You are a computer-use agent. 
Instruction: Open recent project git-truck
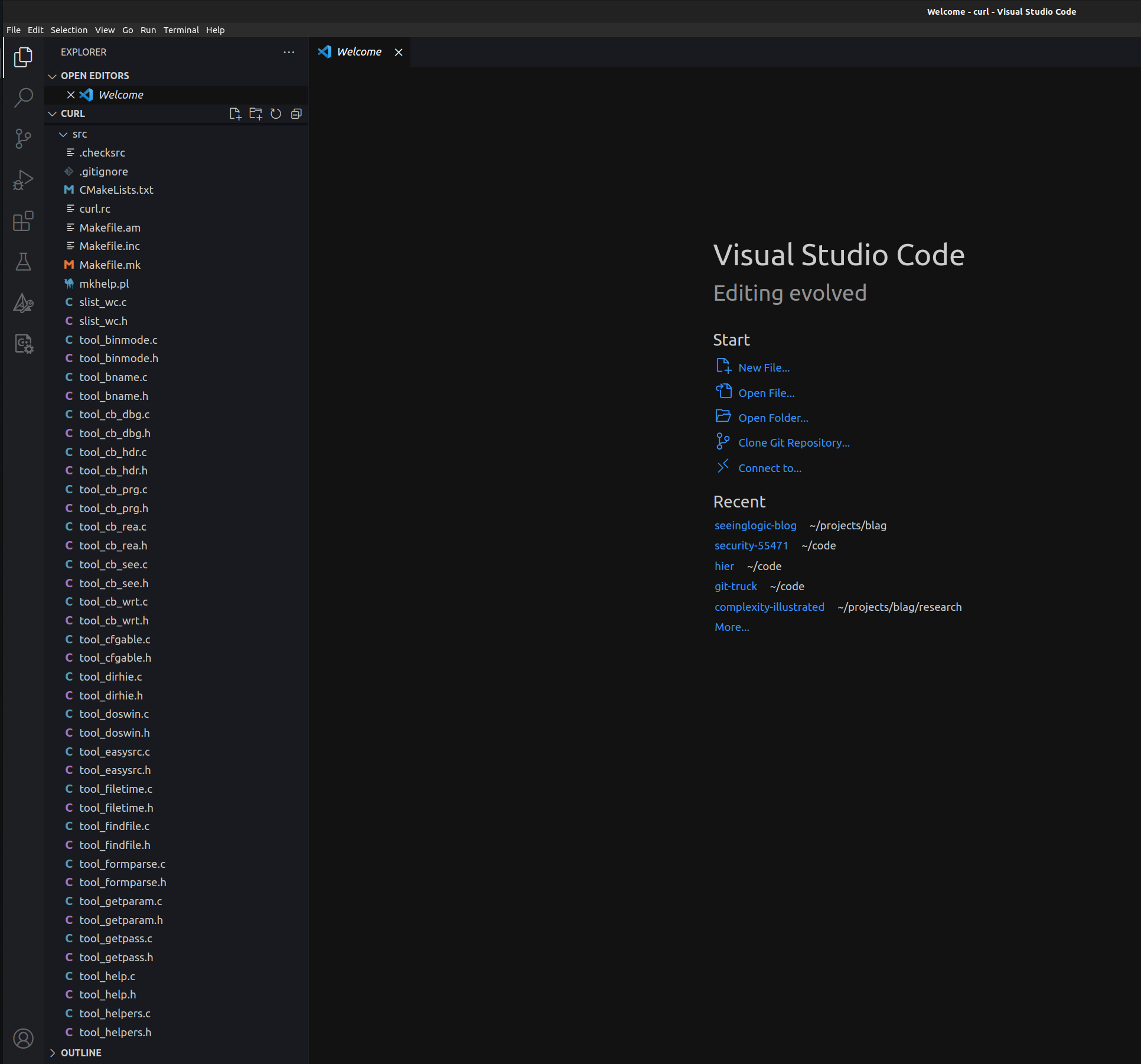736,586
